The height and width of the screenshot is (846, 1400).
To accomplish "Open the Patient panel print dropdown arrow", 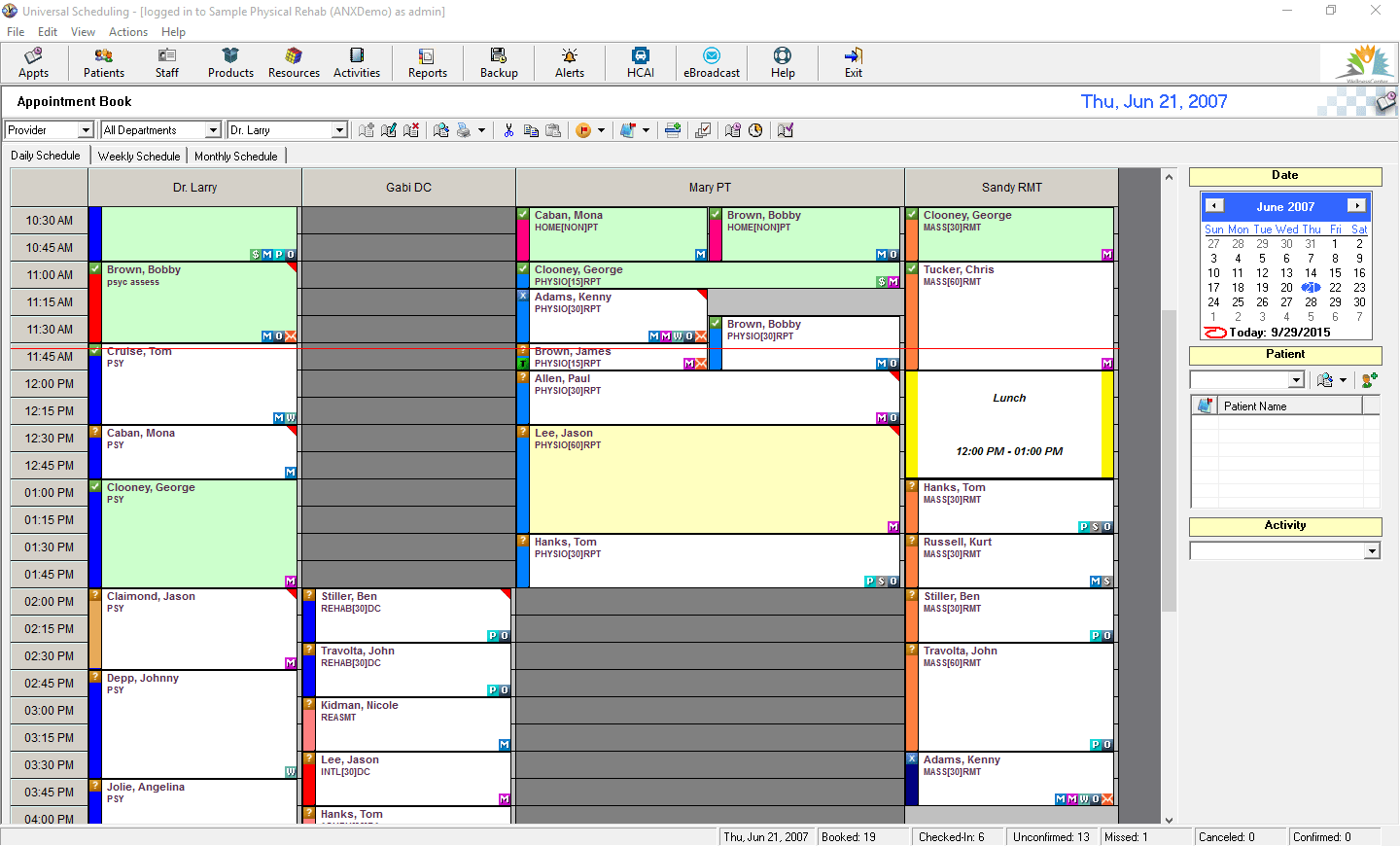I will [1343, 380].
